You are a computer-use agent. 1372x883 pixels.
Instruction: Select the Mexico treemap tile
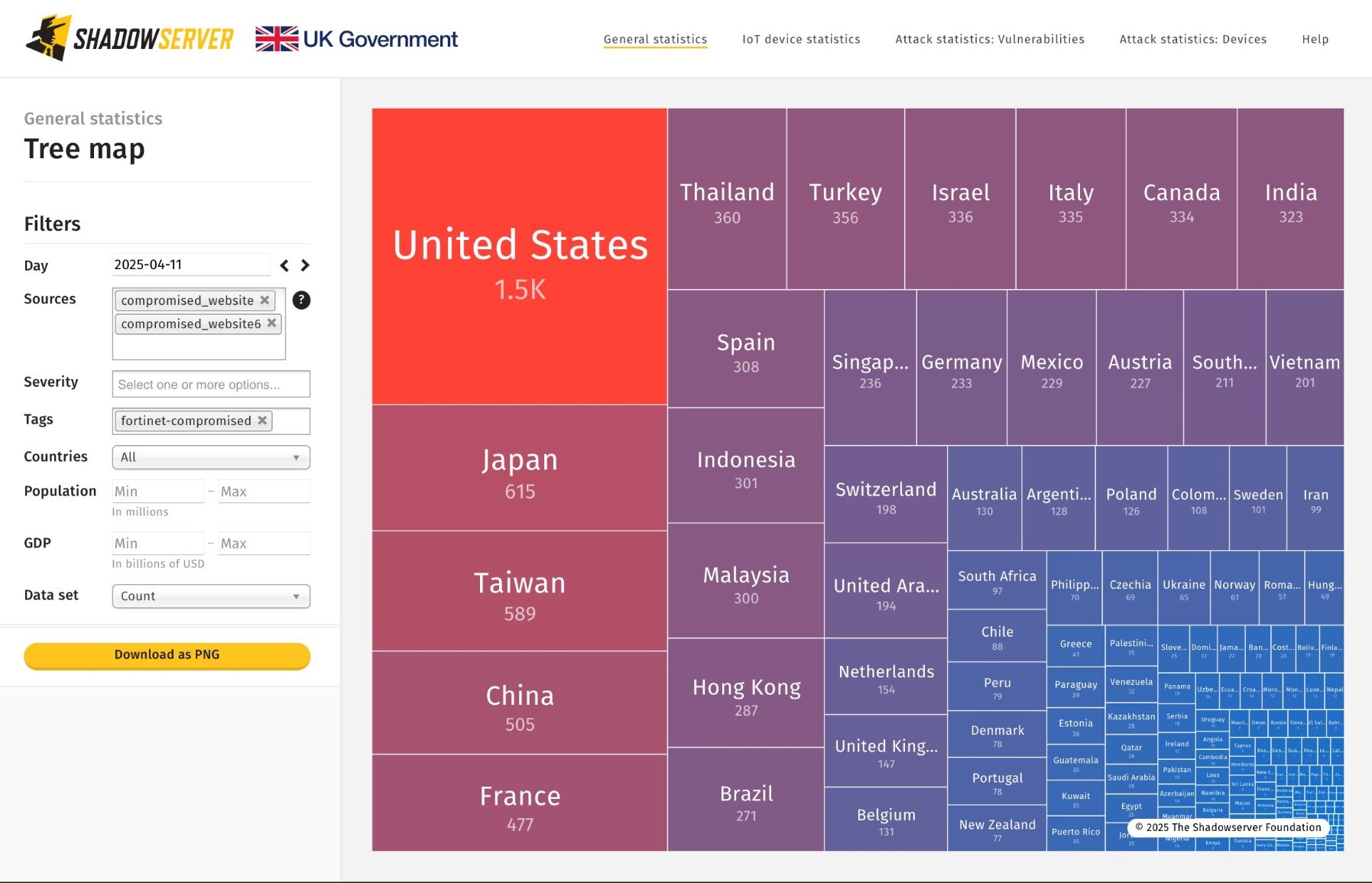[1052, 368]
